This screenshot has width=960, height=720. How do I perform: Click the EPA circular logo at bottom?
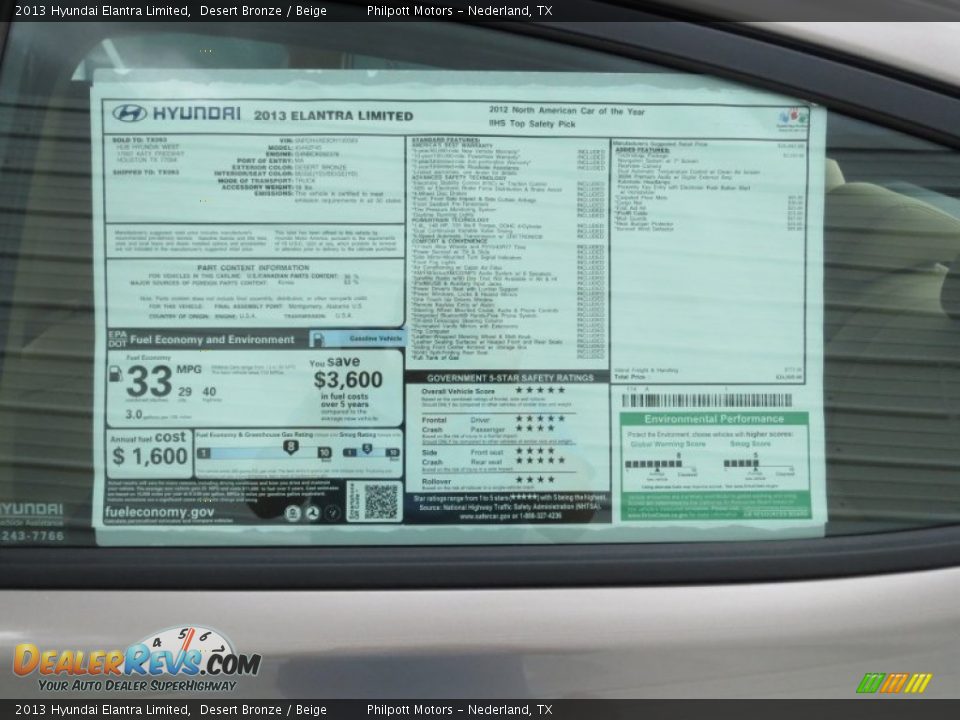click(x=293, y=512)
